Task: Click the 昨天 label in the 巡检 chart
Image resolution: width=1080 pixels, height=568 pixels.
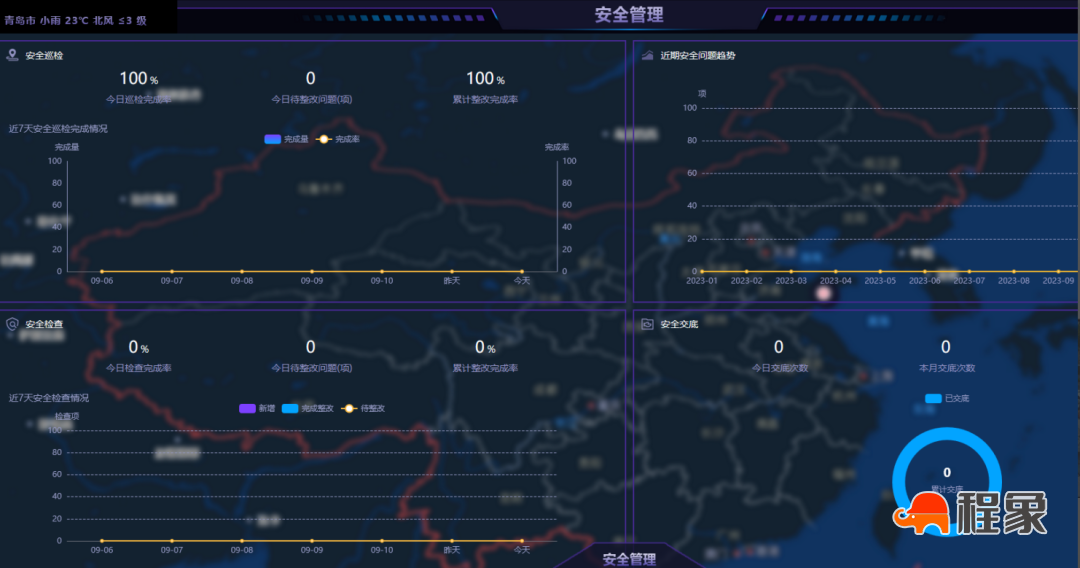Action: coord(452,281)
